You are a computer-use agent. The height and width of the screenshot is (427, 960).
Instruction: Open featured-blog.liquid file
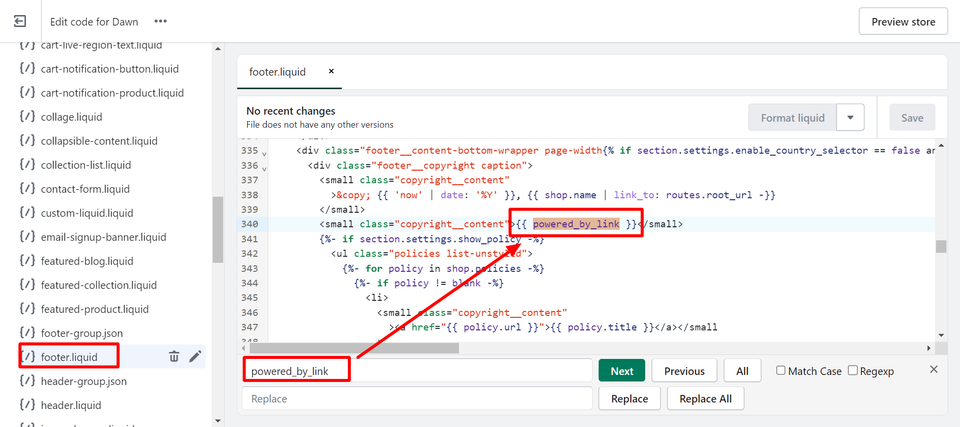point(89,261)
